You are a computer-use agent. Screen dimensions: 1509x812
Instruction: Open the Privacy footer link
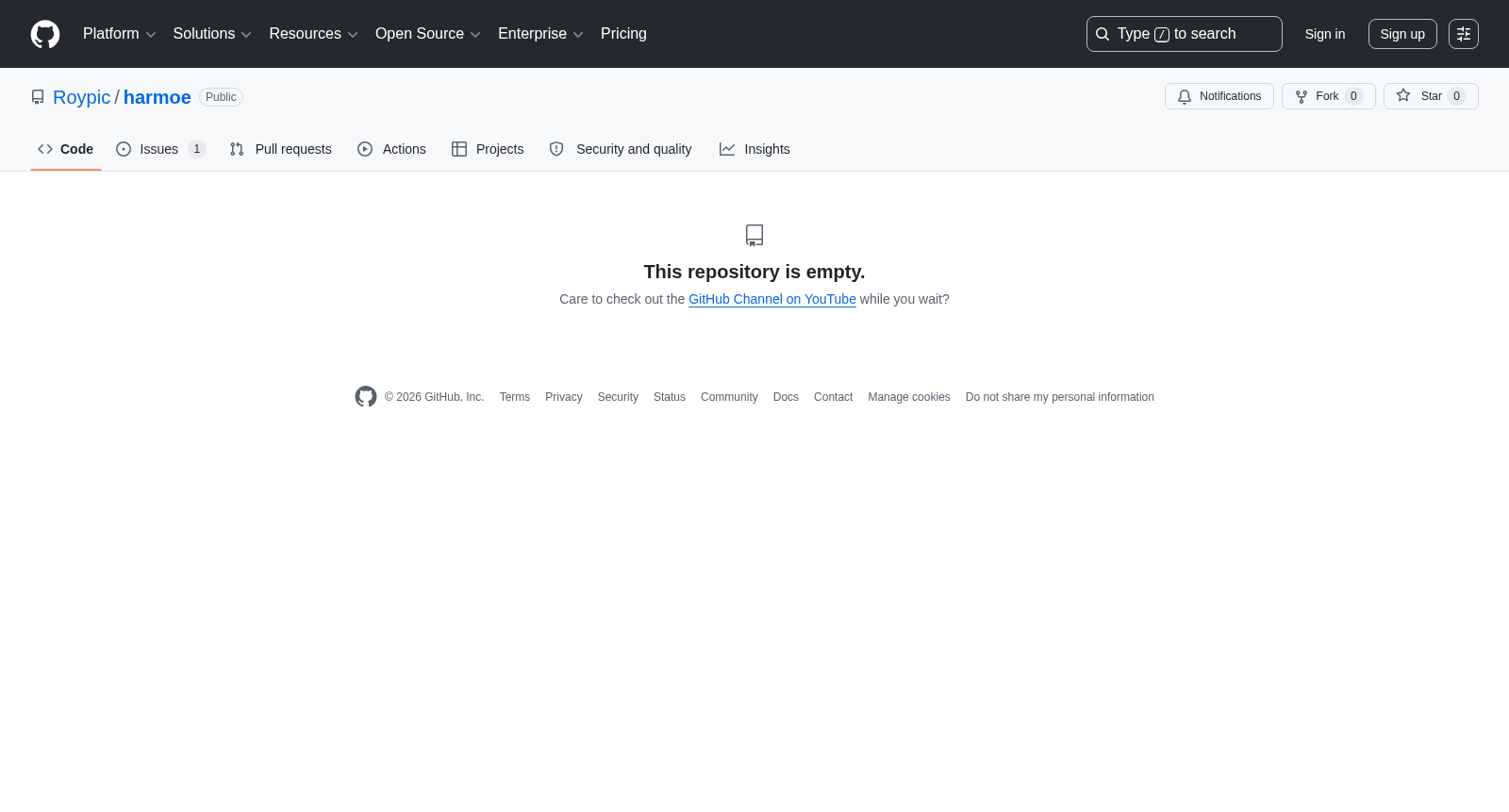pos(564,397)
